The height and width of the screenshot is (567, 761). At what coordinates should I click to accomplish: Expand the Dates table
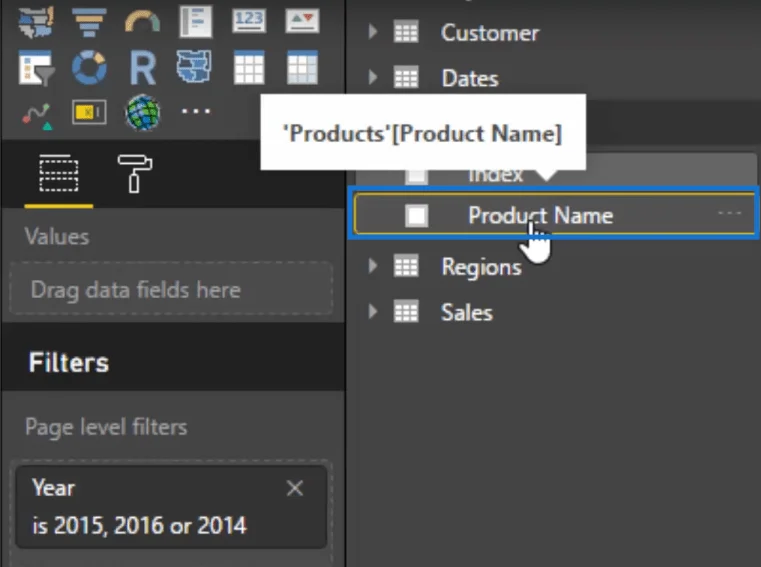(373, 77)
